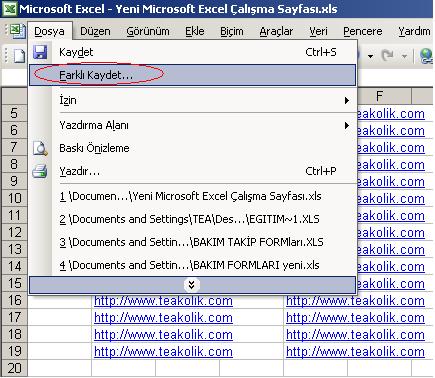Screen dimensions: 435x378
Task: Click the Baskı Önizleme magnifier icon
Action: click(40, 148)
